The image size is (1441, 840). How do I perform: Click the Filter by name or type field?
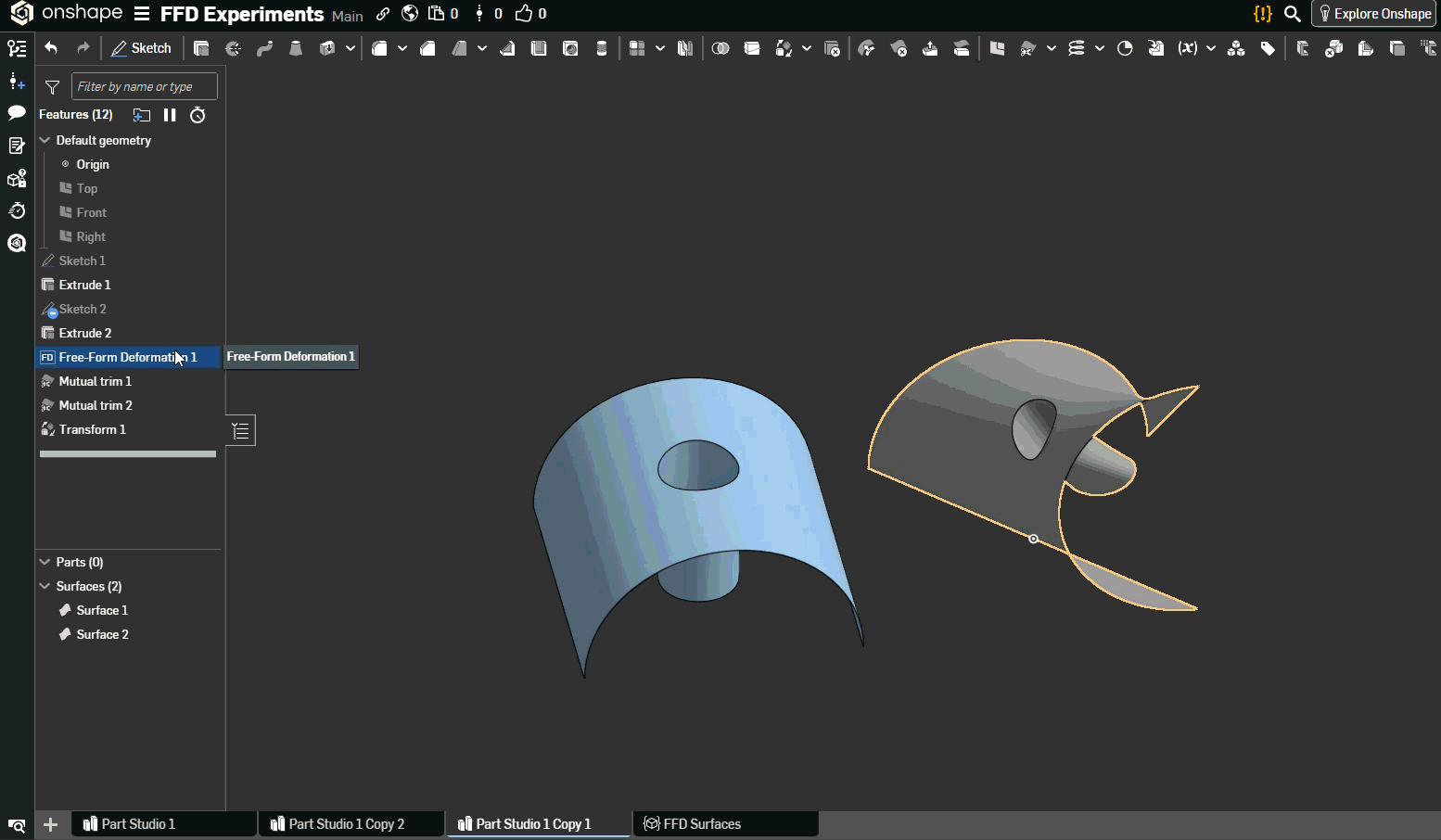(144, 86)
